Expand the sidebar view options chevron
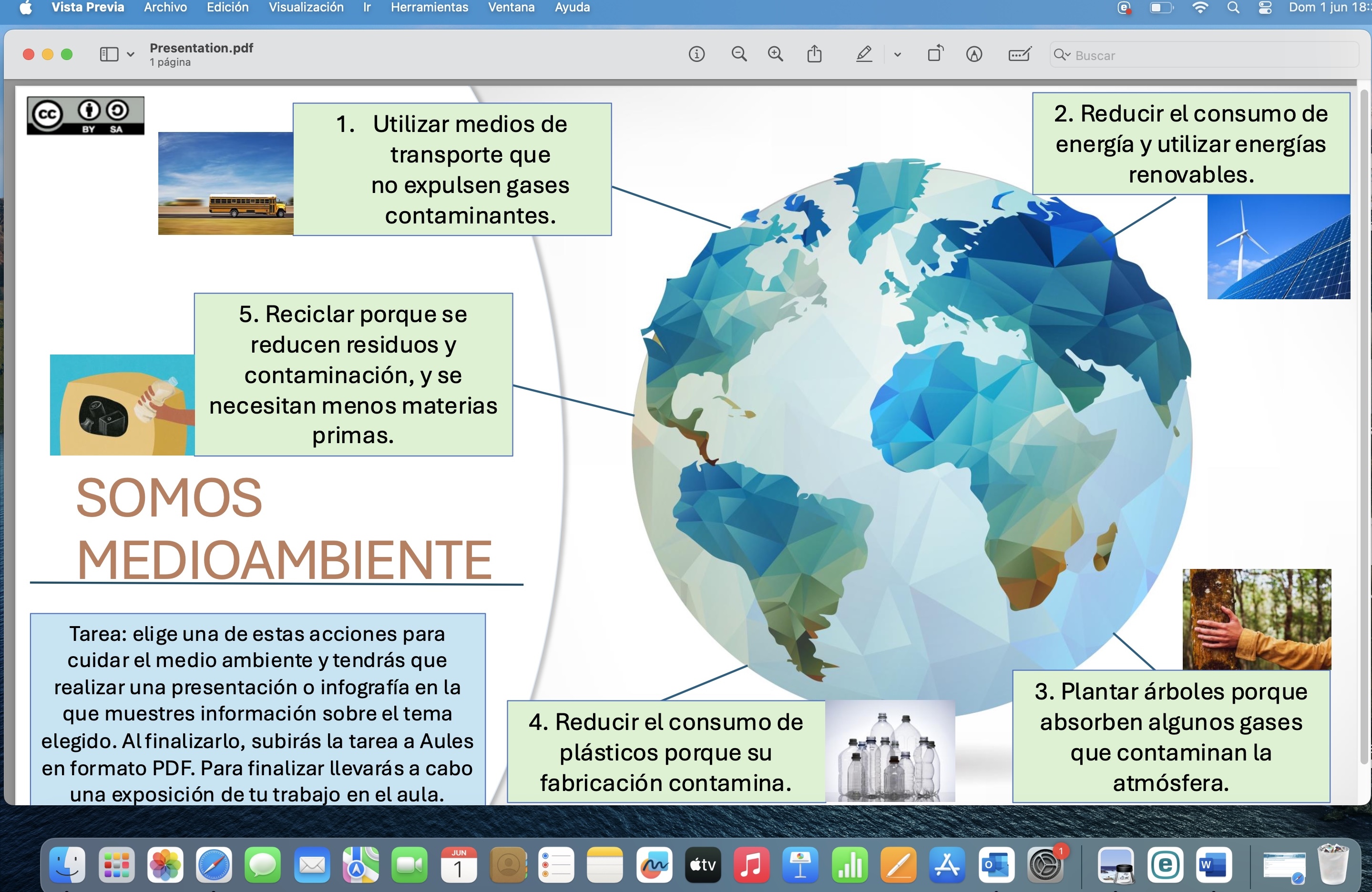Image resolution: width=1372 pixels, height=892 pixels. tap(131, 55)
